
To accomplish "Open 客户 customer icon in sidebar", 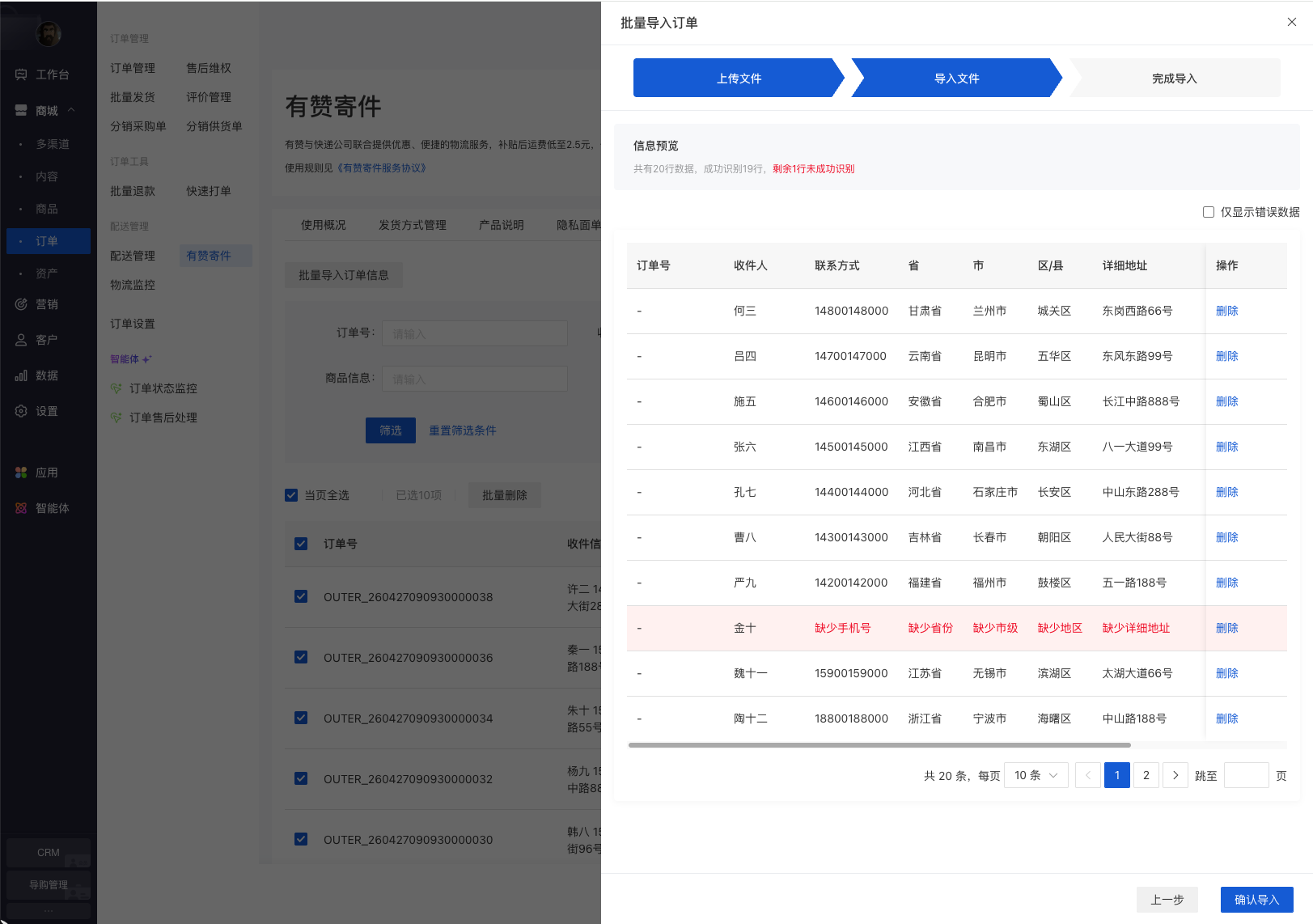I will pos(21,340).
